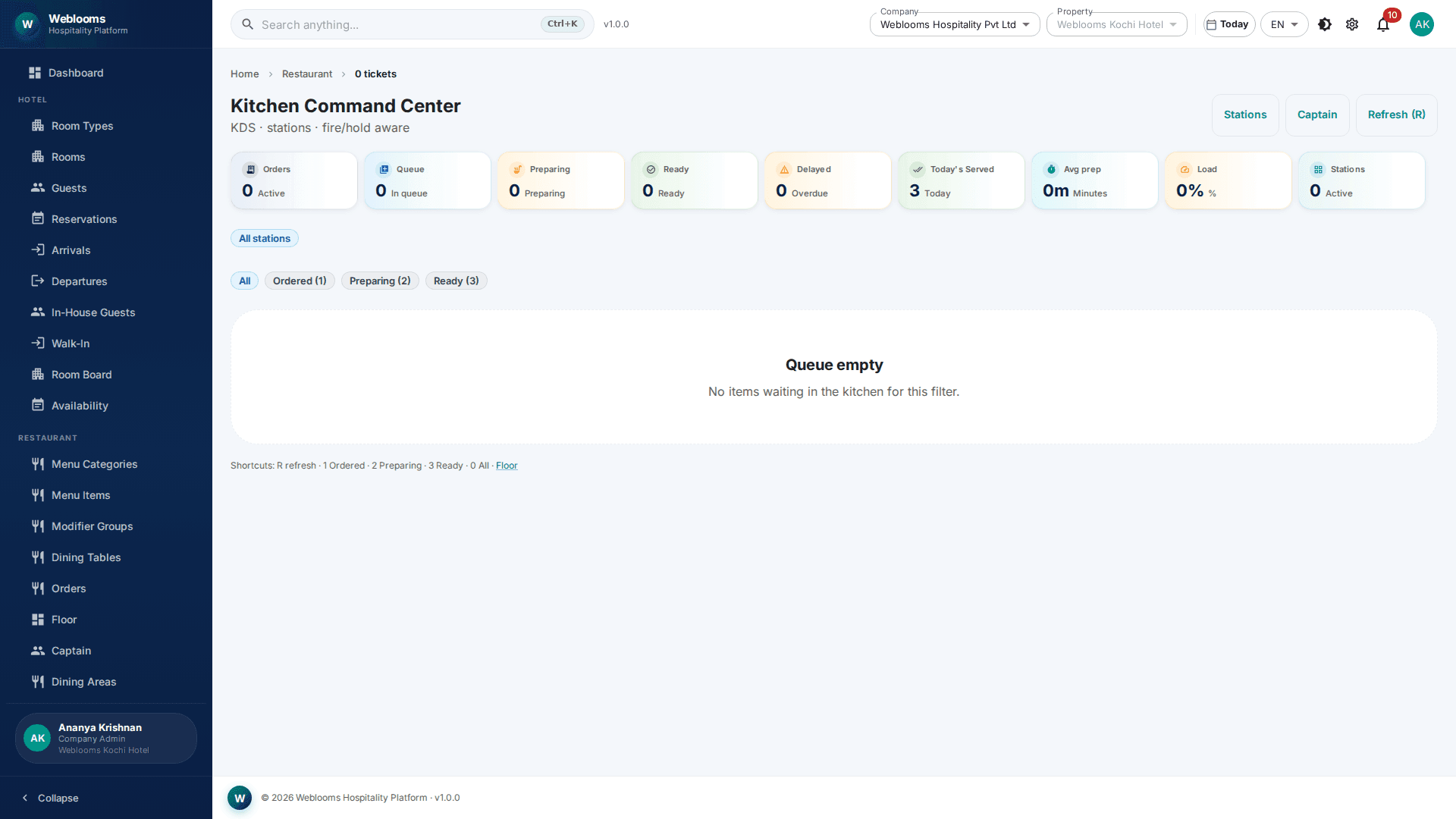Open the Ananya Krishnan profile card
Image resolution: width=1456 pixels, height=819 pixels.
(106, 739)
